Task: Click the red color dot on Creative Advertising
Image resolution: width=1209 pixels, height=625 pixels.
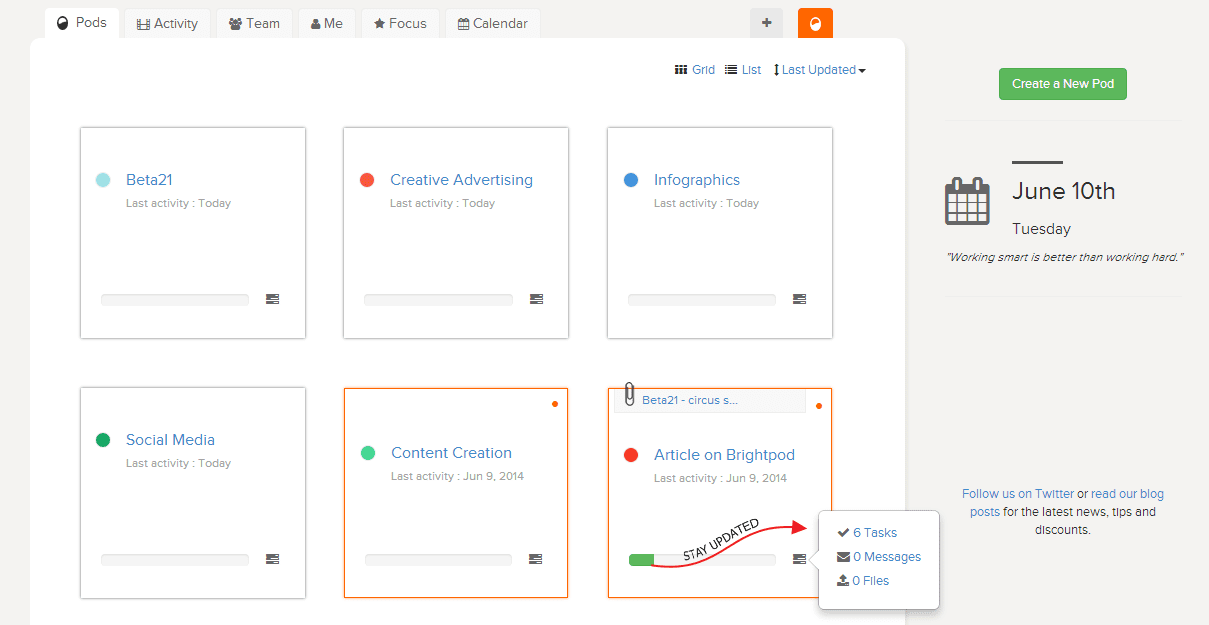Action: 367,180
